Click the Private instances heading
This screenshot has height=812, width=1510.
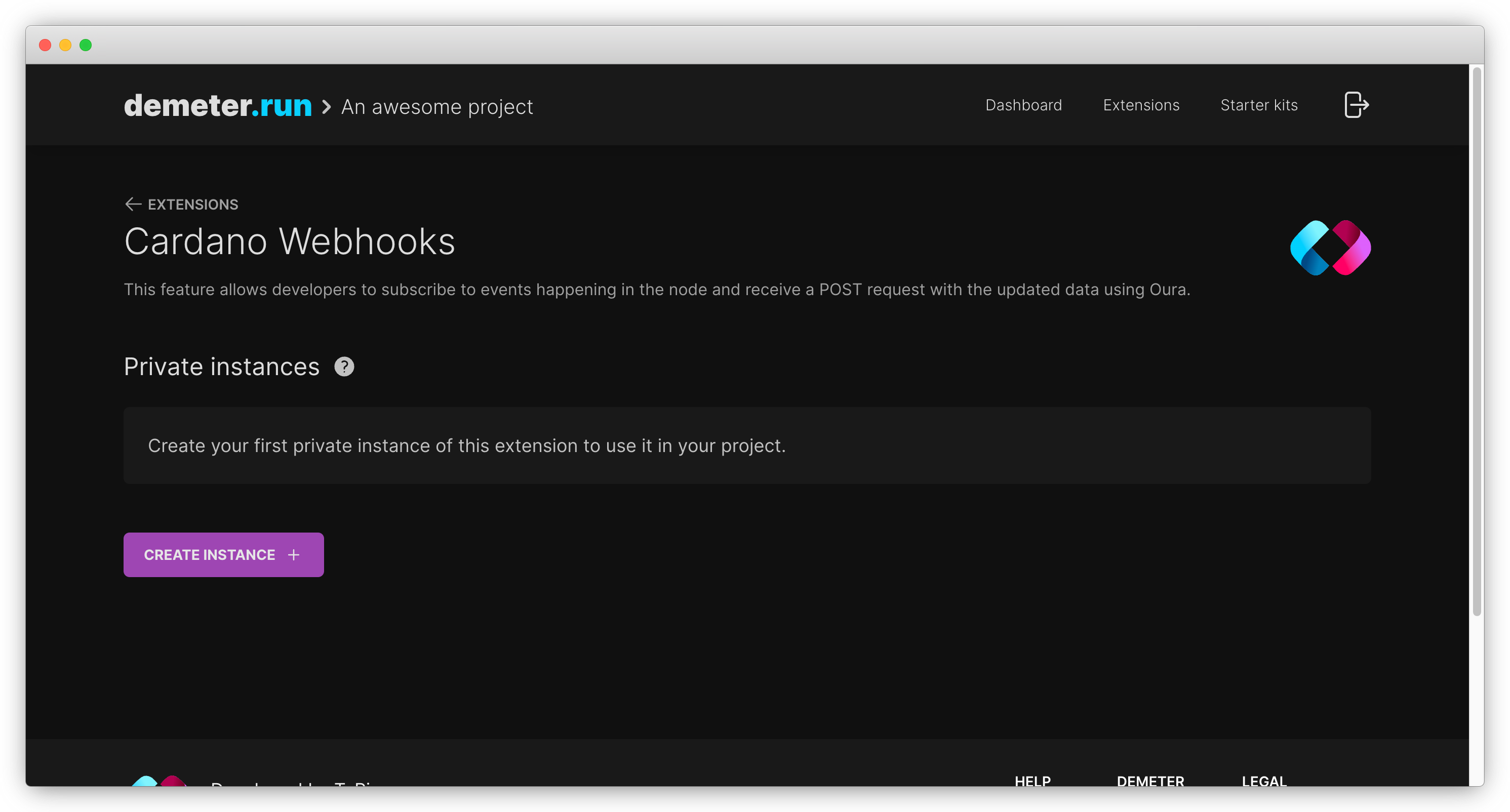point(222,367)
